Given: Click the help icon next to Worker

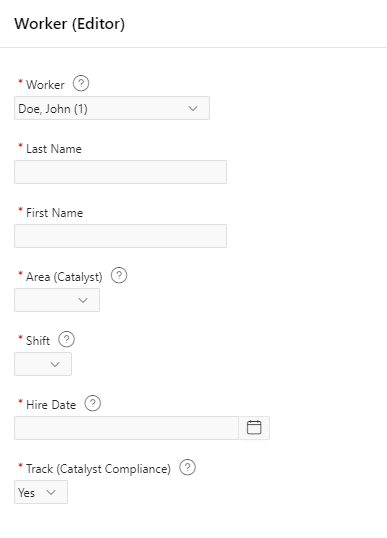Looking at the screenshot, I should coord(81,84).
